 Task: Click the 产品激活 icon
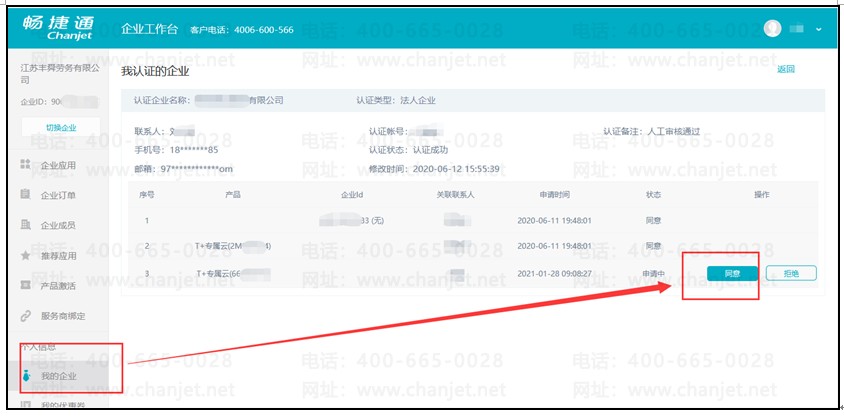coord(25,285)
